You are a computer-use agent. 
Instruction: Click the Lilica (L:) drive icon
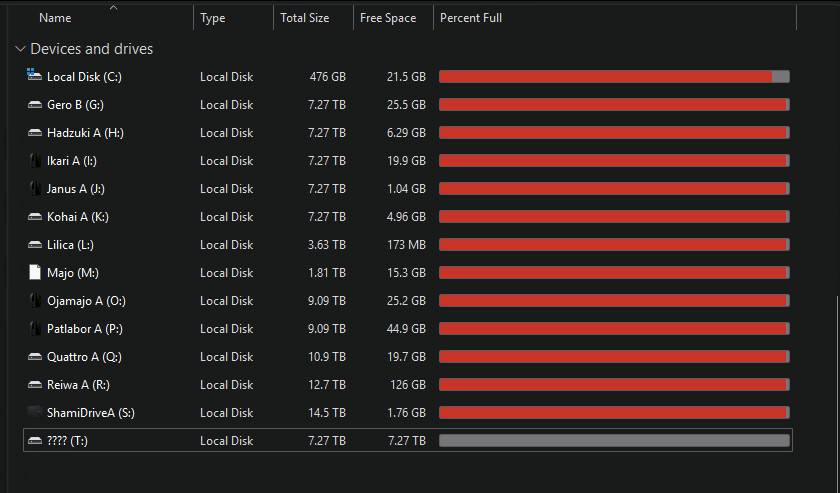35,245
